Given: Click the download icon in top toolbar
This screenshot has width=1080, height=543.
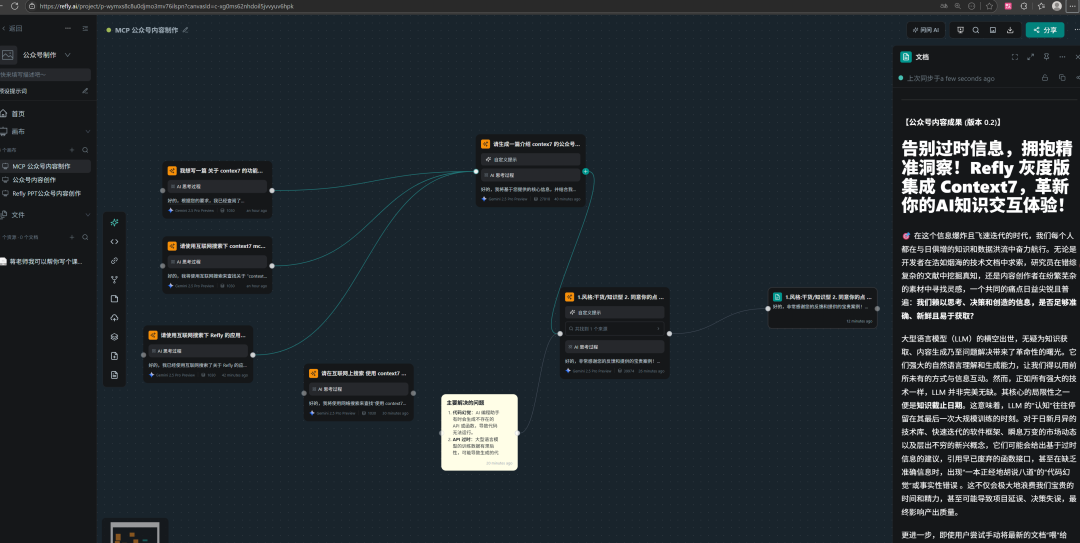Looking at the screenshot, I should 1011,30.
